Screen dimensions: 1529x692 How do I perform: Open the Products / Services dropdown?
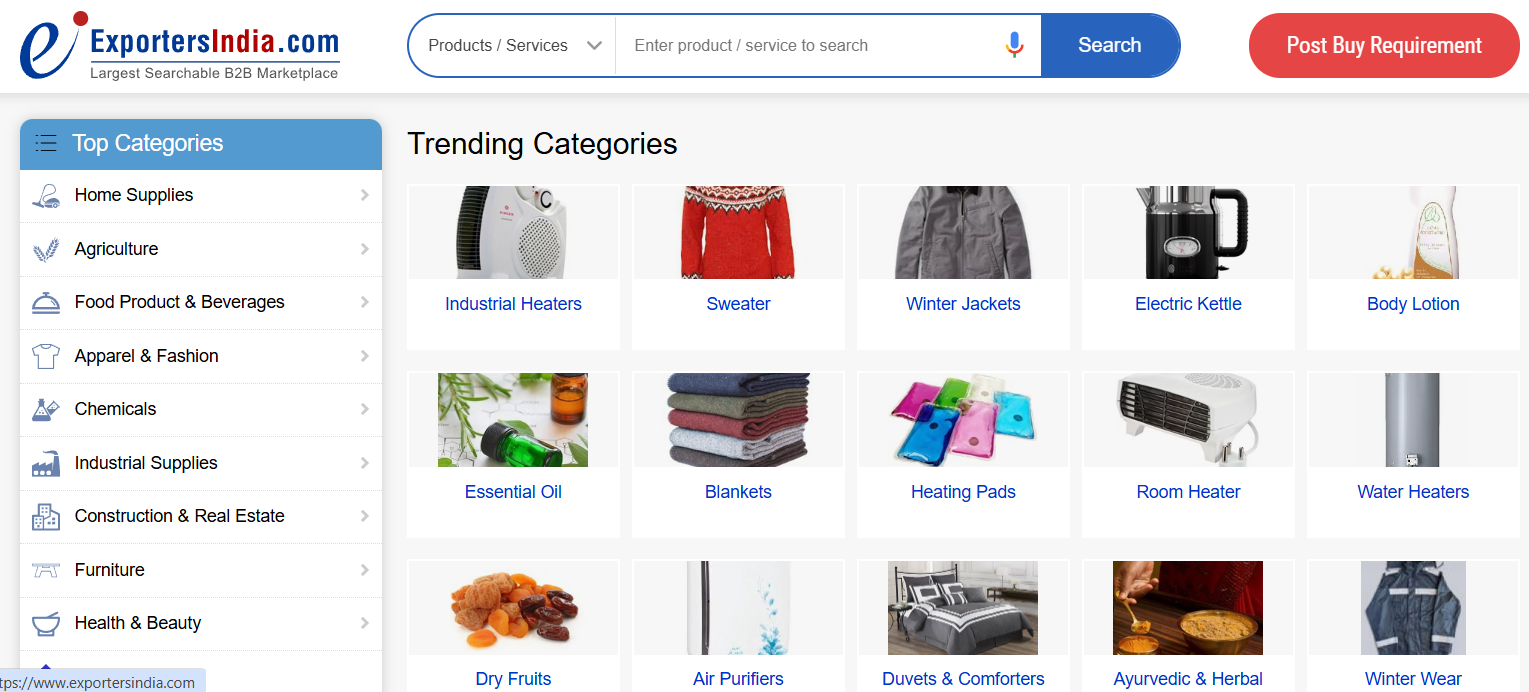[513, 46]
